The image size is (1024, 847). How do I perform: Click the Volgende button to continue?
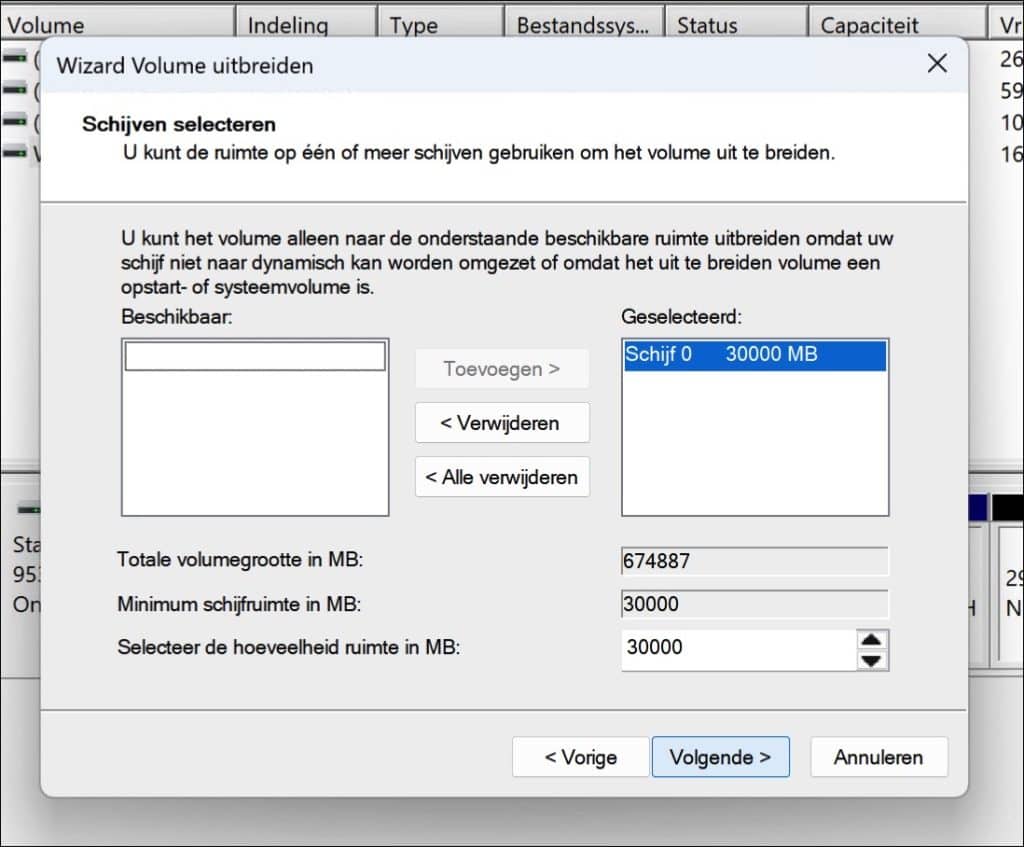pyautogui.click(x=720, y=757)
